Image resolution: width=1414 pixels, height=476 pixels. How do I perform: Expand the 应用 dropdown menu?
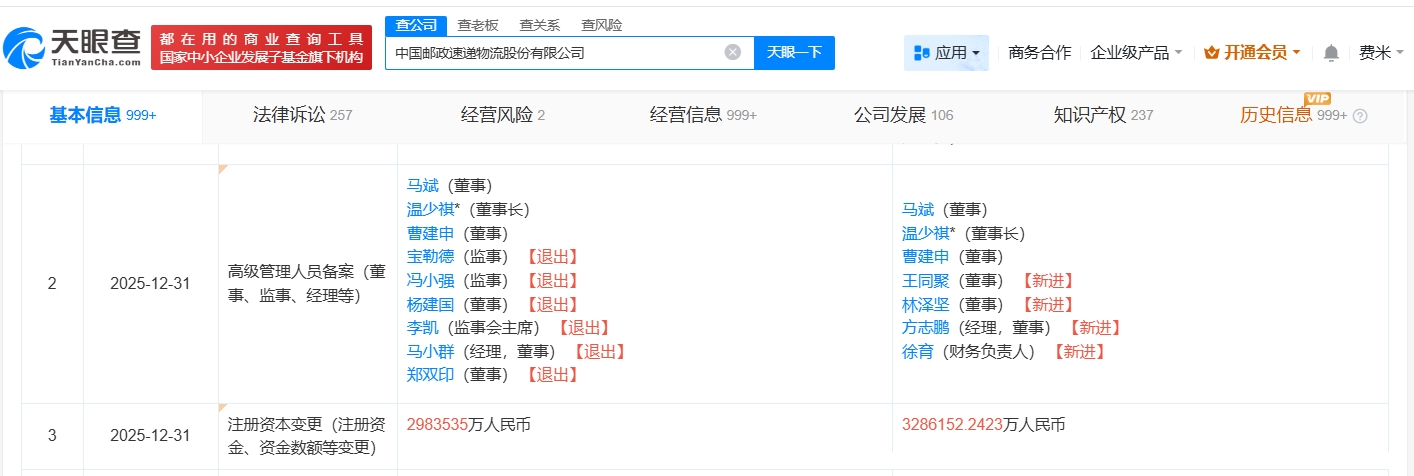pyautogui.click(x=946, y=53)
